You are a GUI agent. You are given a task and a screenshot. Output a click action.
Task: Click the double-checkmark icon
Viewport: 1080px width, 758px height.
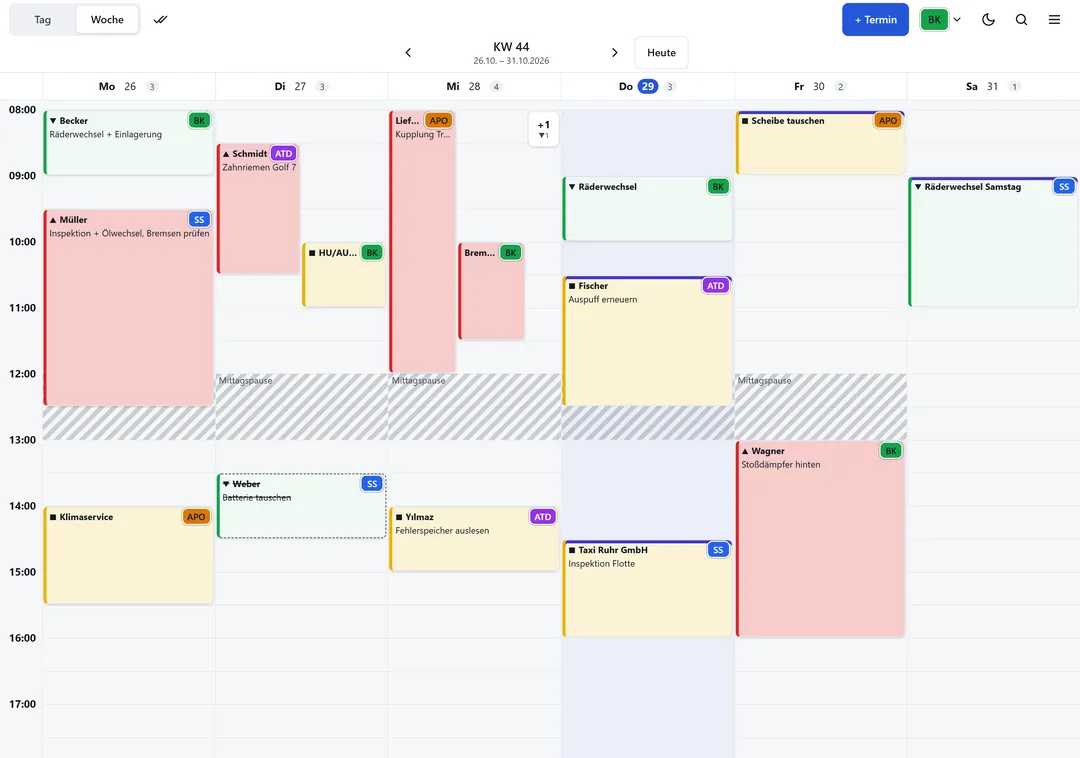coord(160,19)
